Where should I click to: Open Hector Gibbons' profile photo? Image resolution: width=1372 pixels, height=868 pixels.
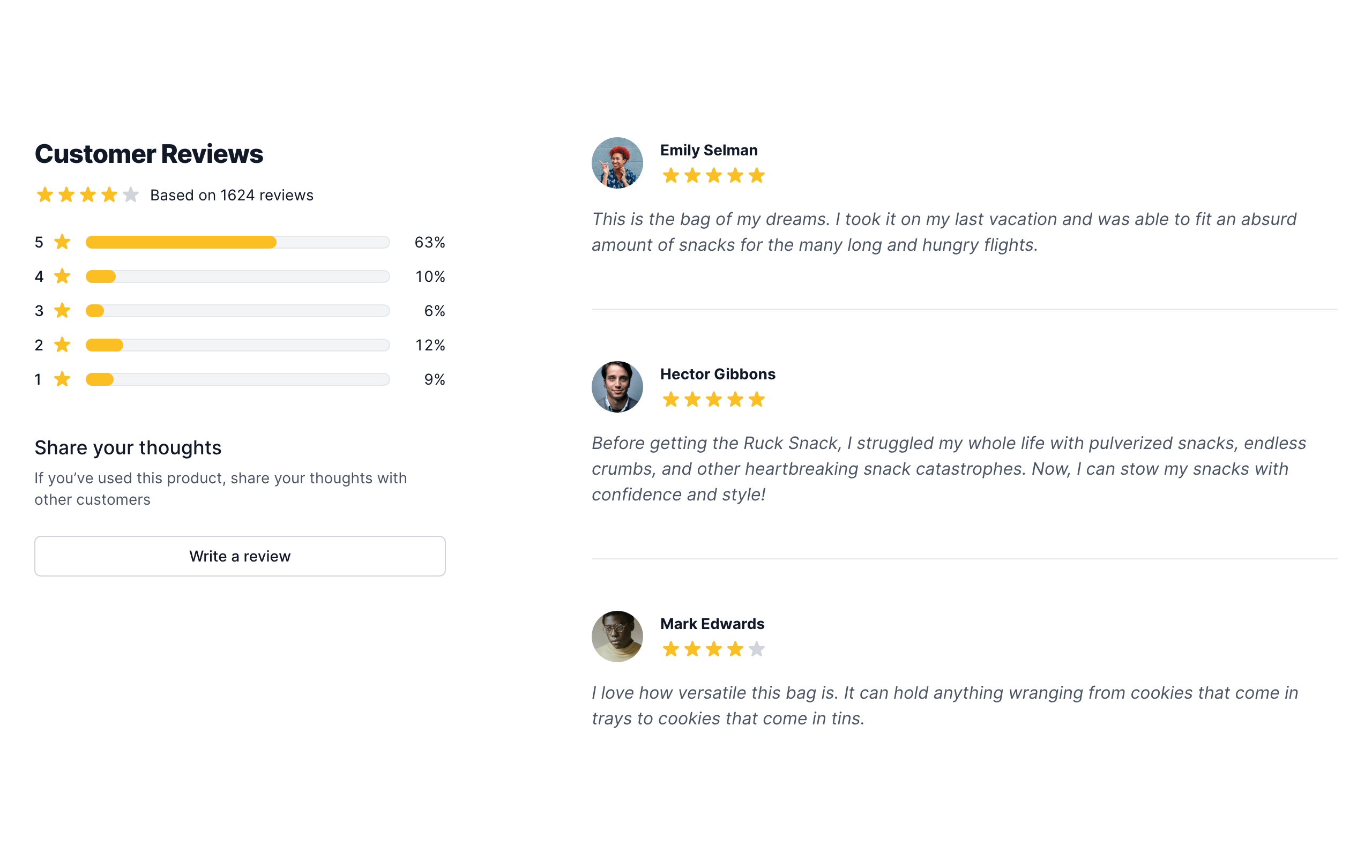617,387
